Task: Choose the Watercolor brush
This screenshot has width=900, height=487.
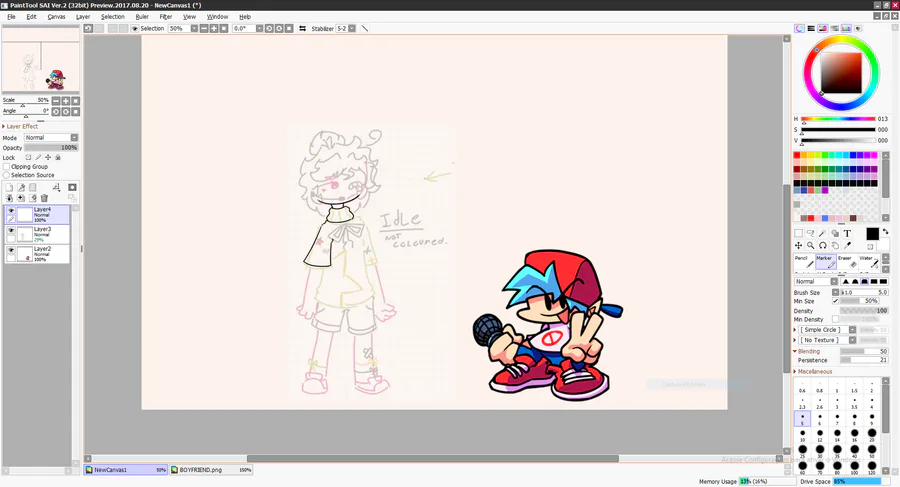Action: coord(869,262)
